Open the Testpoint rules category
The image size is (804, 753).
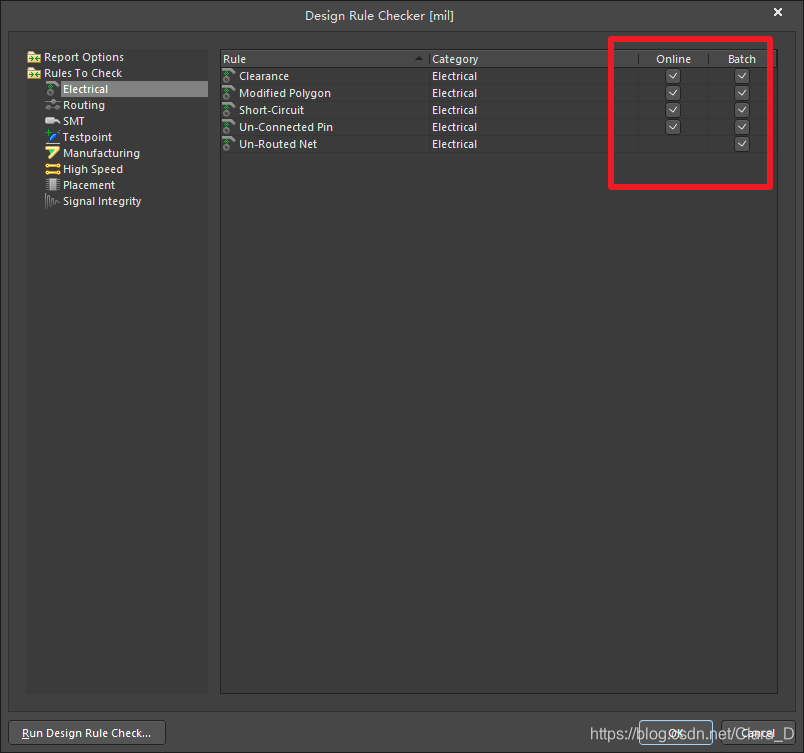pos(54,137)
